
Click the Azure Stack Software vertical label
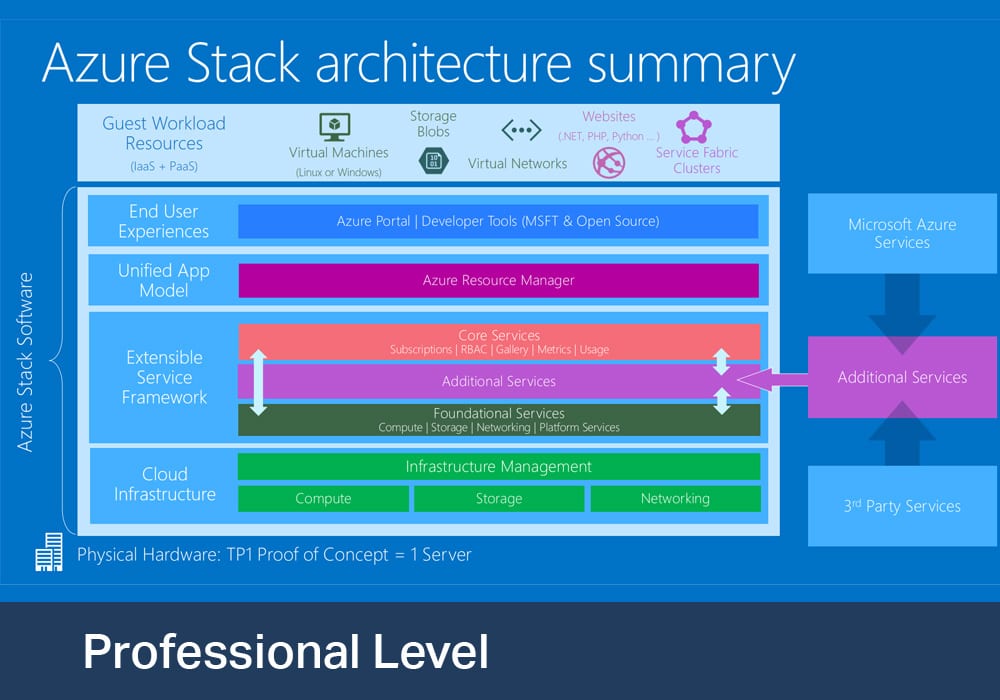(x=25, y=362)
